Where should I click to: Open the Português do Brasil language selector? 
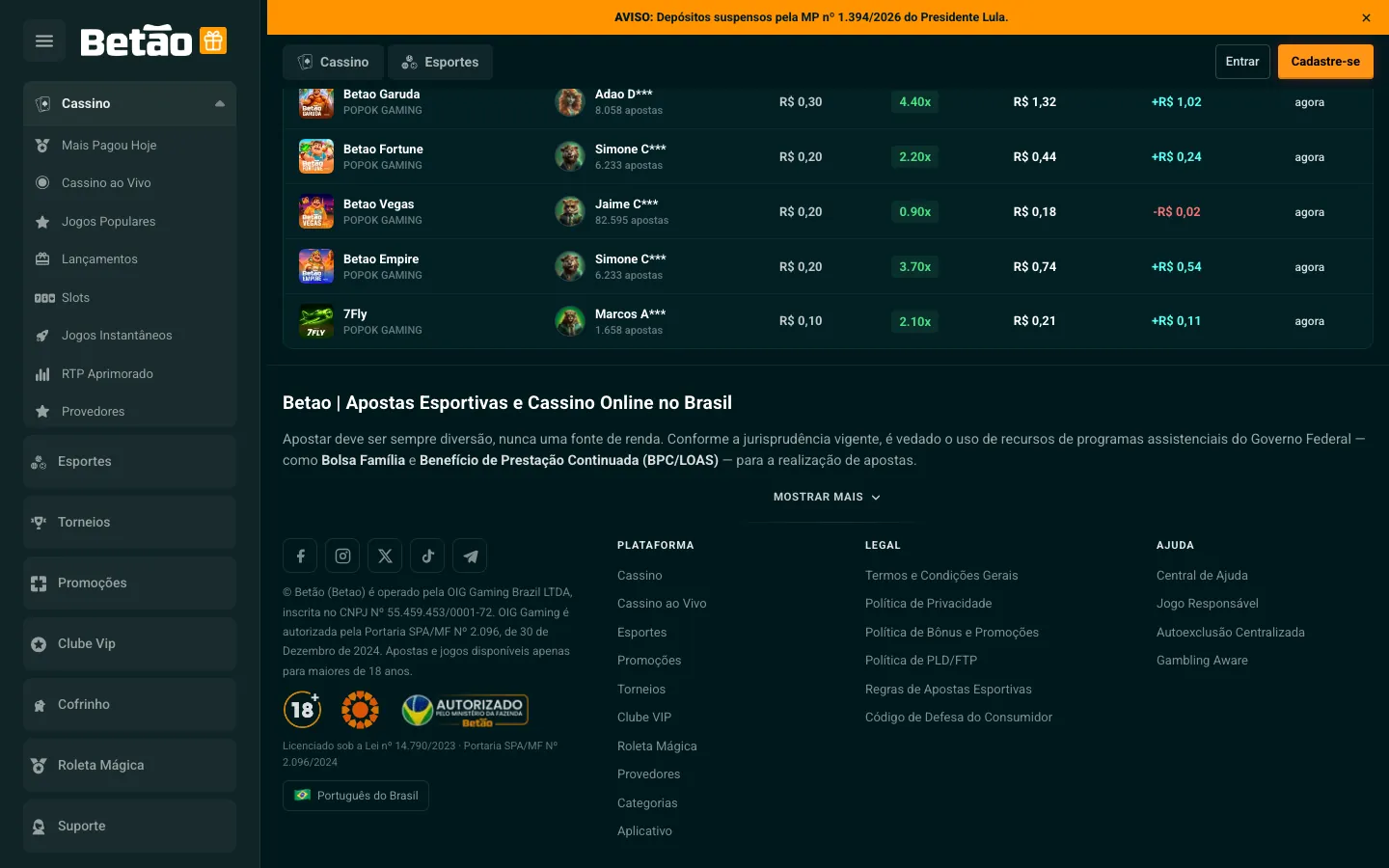click(x=356, y=796)
